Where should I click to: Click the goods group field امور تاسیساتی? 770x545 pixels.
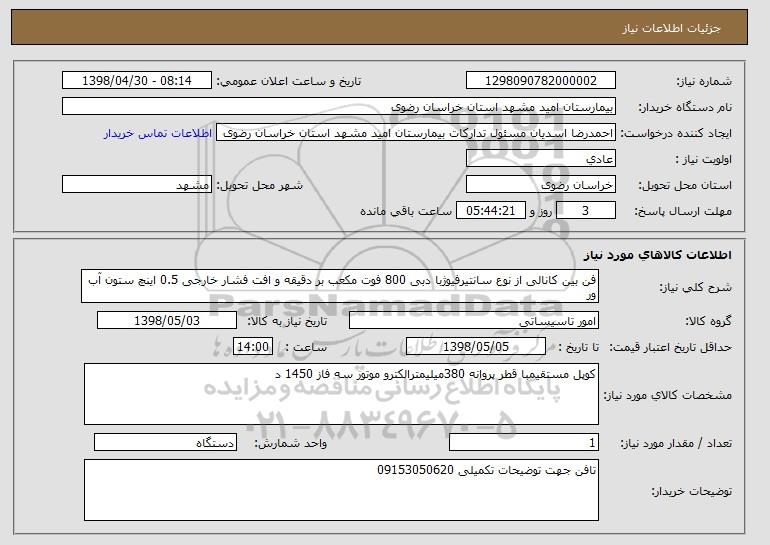click(x=474, y=321)
